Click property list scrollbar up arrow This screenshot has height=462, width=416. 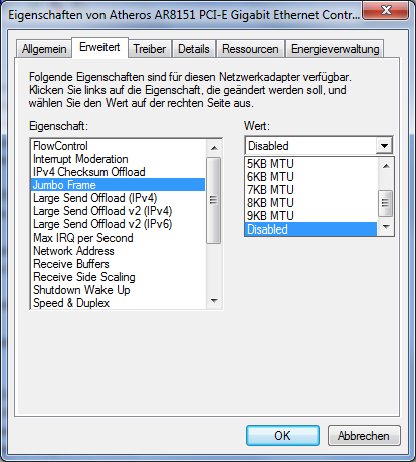(x=214, y=148)
